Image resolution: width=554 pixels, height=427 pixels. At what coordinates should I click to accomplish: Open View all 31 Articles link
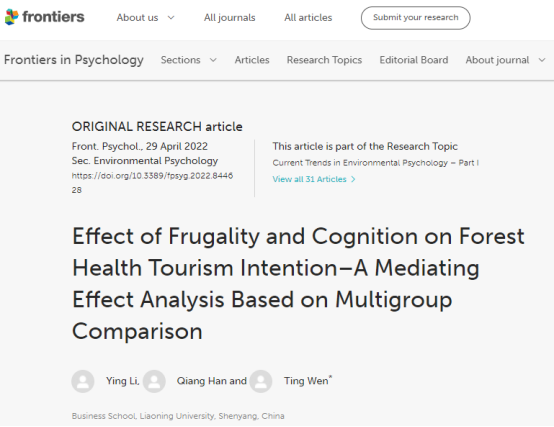310,179
